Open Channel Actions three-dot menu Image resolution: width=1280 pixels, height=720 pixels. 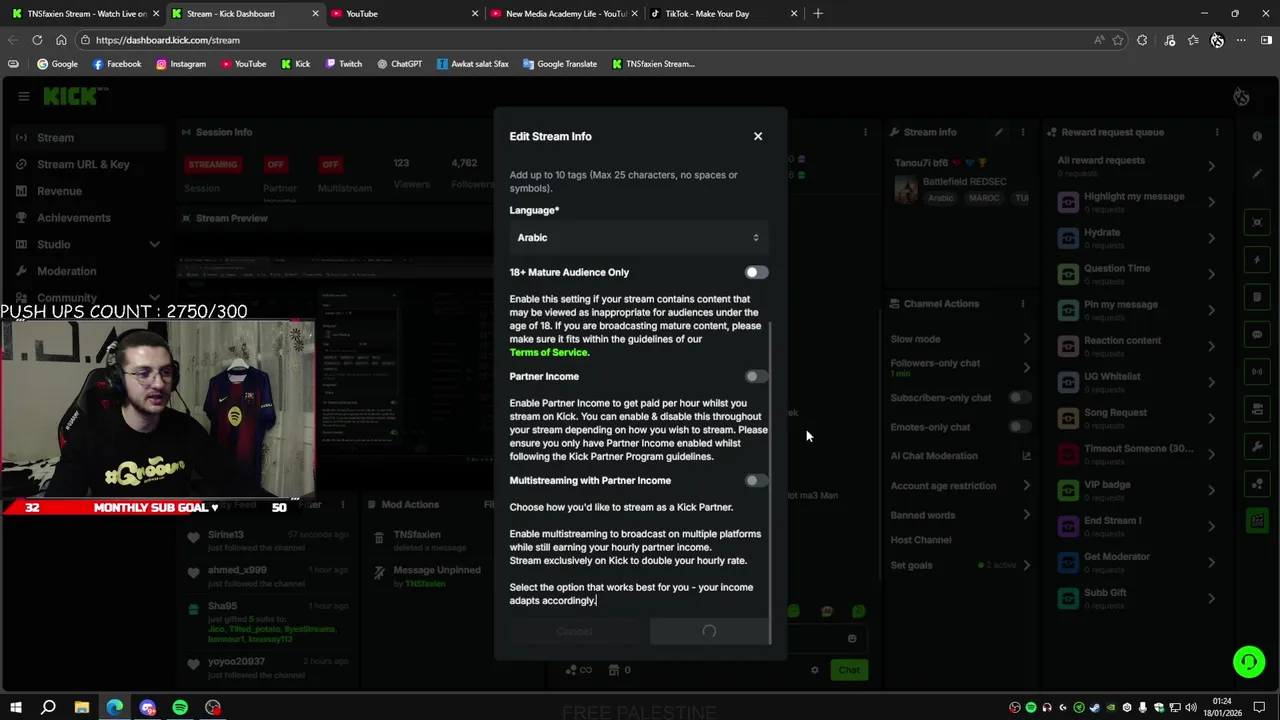coord(1022,304)
